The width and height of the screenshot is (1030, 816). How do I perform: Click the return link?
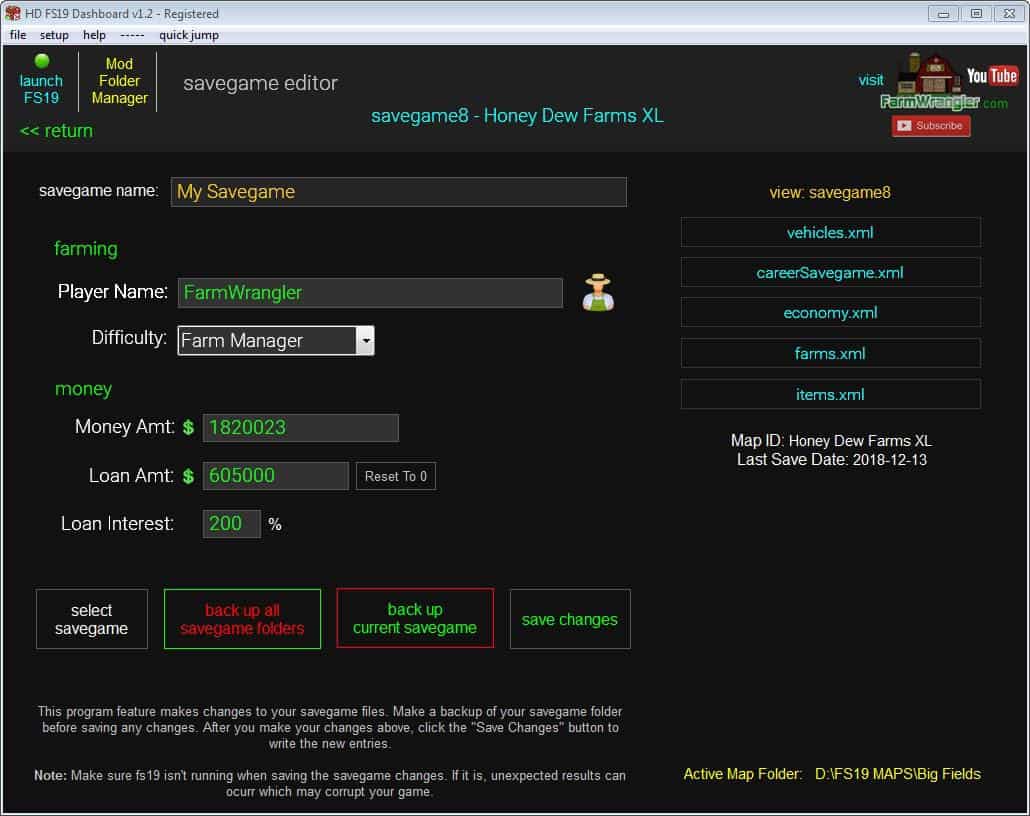point(56,131)
